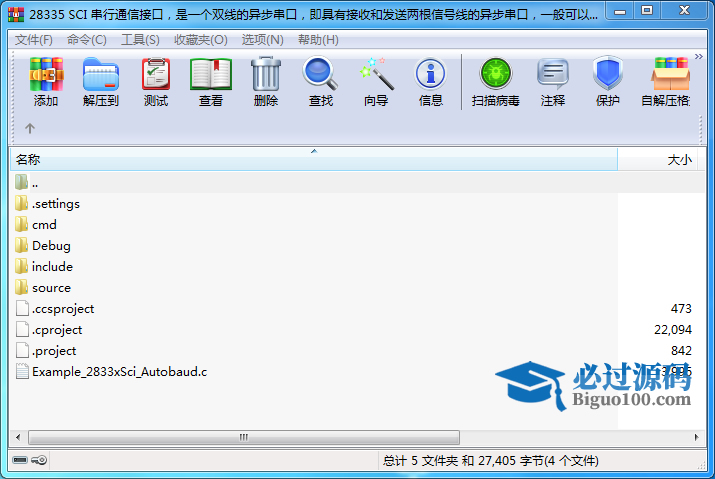
Task: Click horizontal scrollbar left arrow
Action: [x=18, y=437]
